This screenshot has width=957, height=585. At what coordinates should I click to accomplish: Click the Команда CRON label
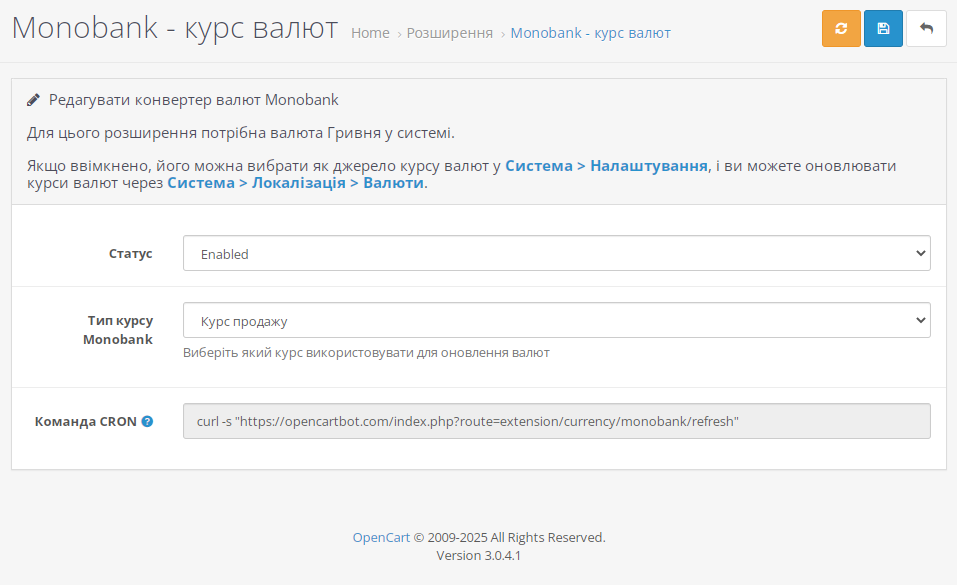[85, 421]
